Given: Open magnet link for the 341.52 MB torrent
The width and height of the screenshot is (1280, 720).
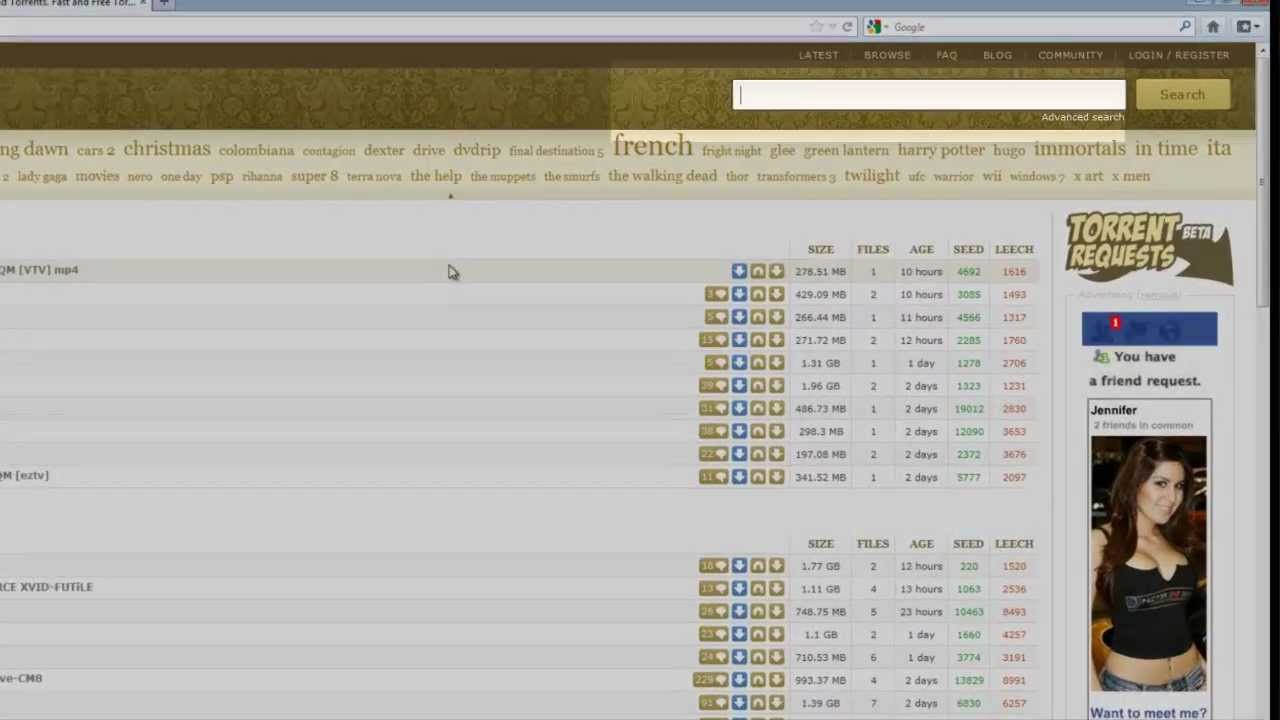Looking at the screenshot, I should pyautogui.click(x=758, y=477).
